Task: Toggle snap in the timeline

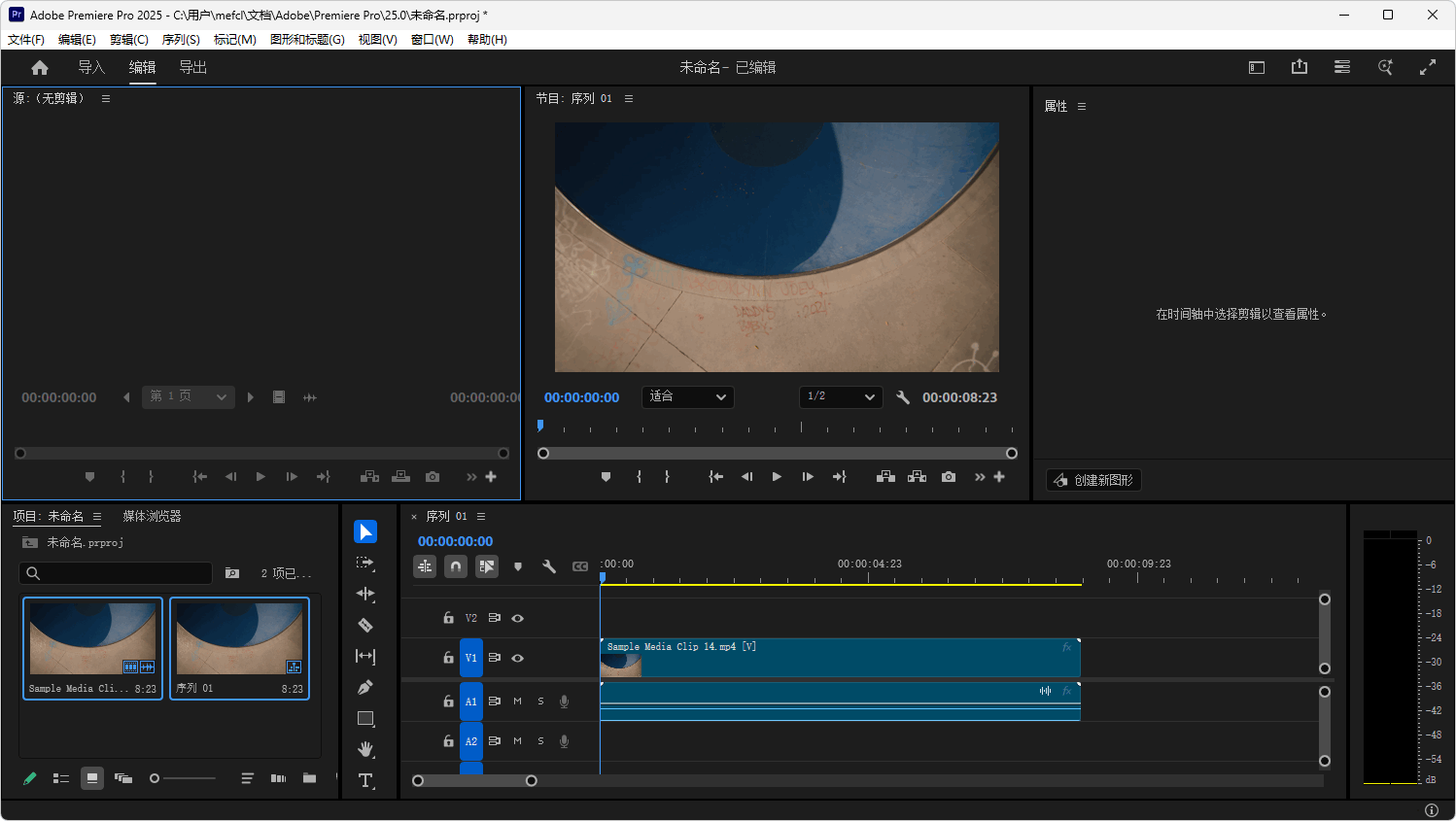Action: (456, 565)
